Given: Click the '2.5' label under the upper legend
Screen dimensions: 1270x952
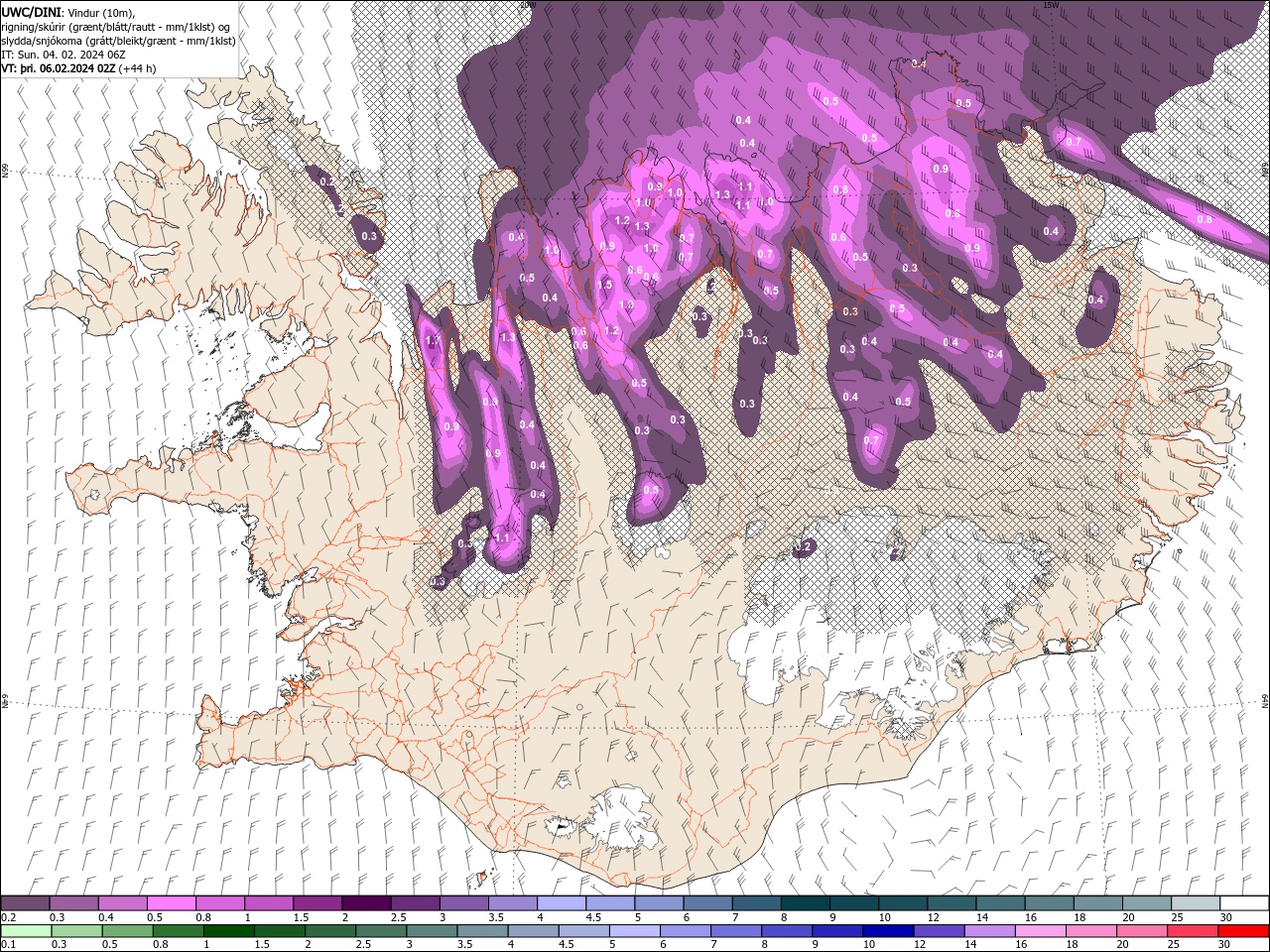Looking at the screenshot, I should coord(398,917).
